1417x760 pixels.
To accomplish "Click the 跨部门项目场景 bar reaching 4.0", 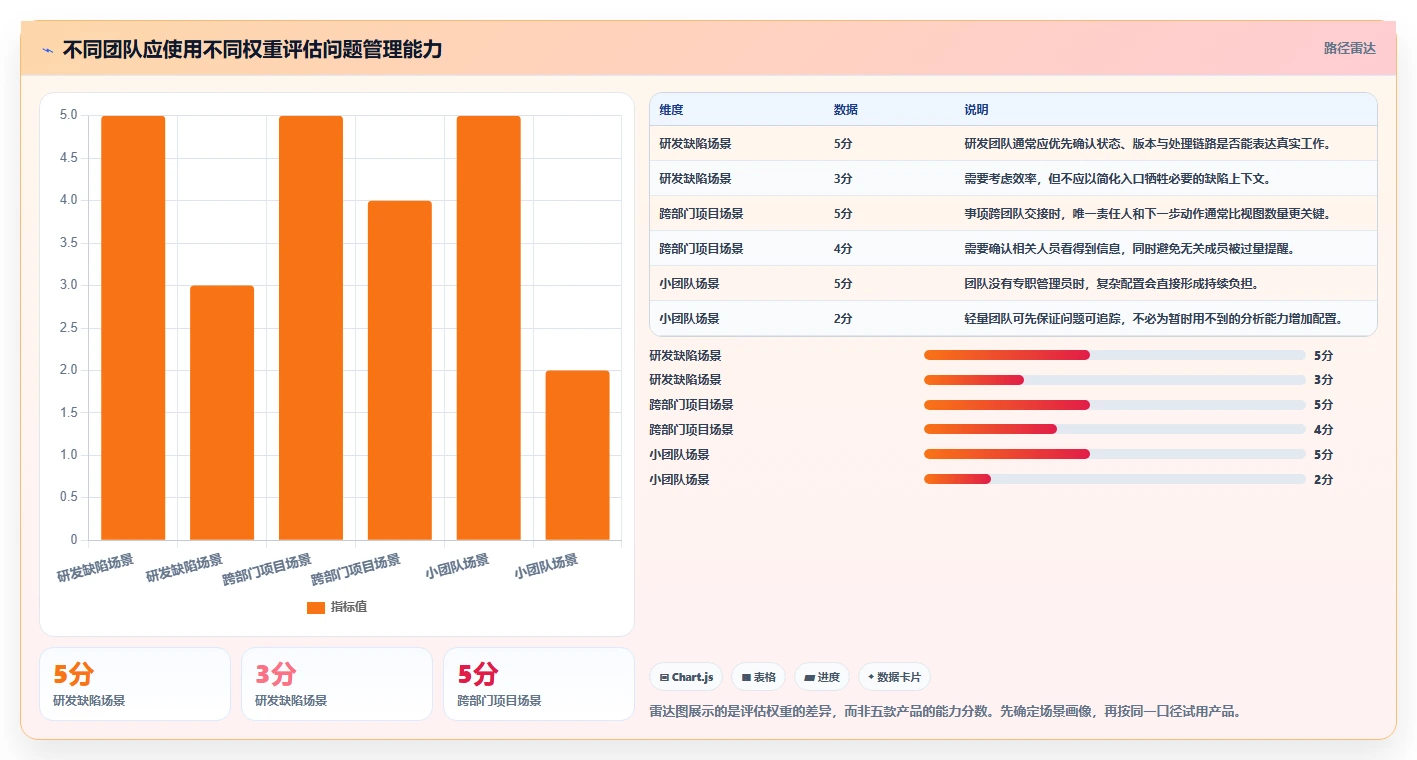I will coord(400,370).
